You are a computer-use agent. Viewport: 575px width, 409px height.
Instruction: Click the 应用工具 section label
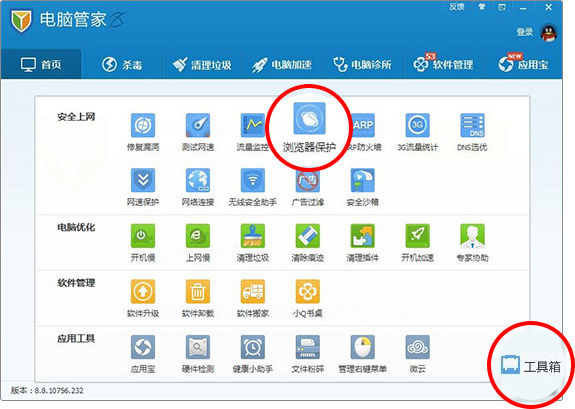click(x=76, y=338)
